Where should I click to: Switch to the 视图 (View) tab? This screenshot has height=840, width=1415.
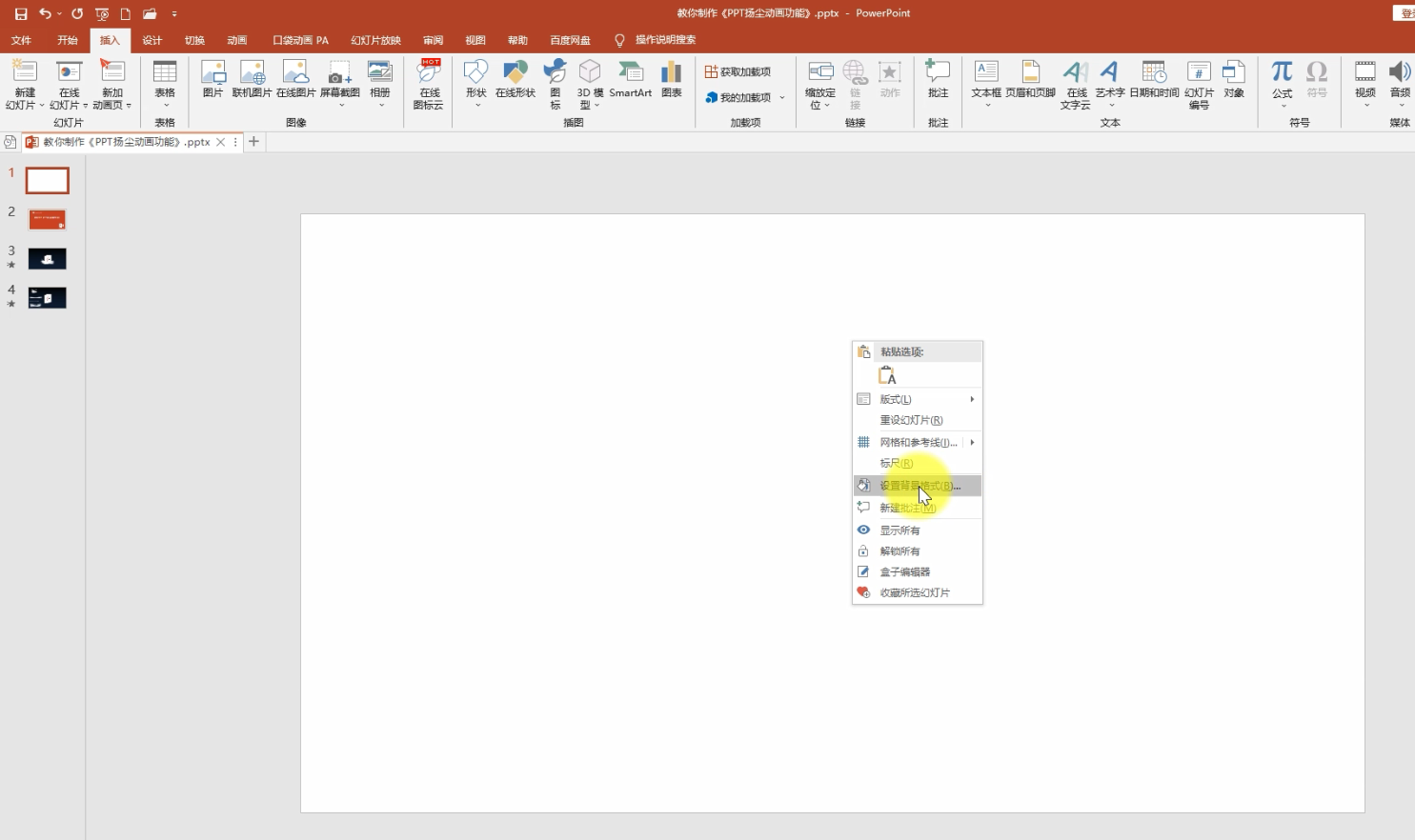[x=475, y=40]
